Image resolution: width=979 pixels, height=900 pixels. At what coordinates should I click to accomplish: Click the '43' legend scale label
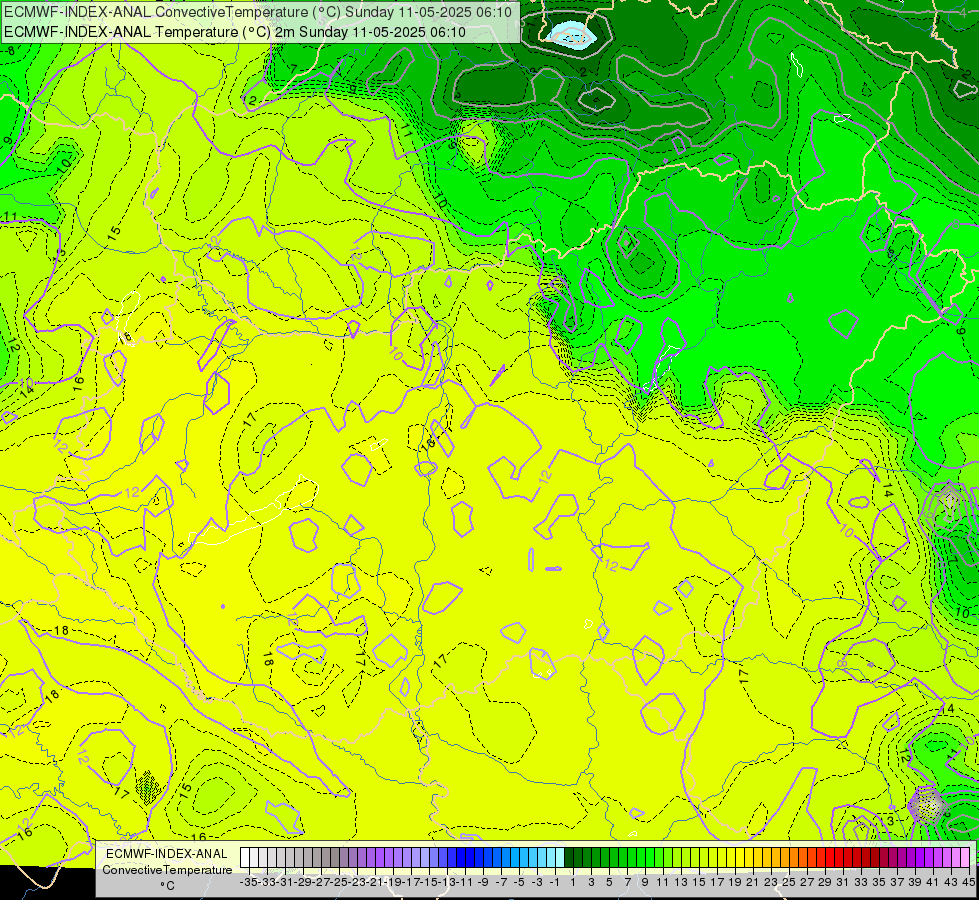(x=951, y=882)
